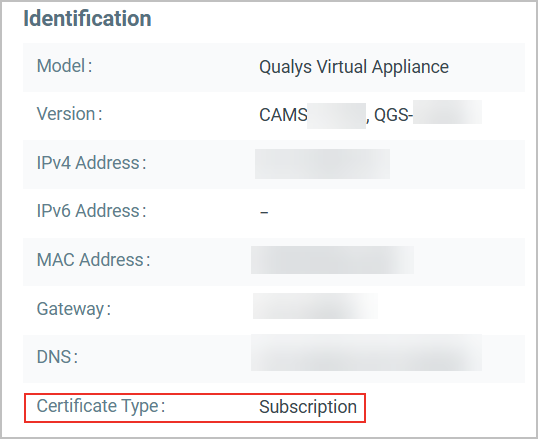Click the IPv6 Address dash value
The image size is (538, 439).
(x=264, y=212)
